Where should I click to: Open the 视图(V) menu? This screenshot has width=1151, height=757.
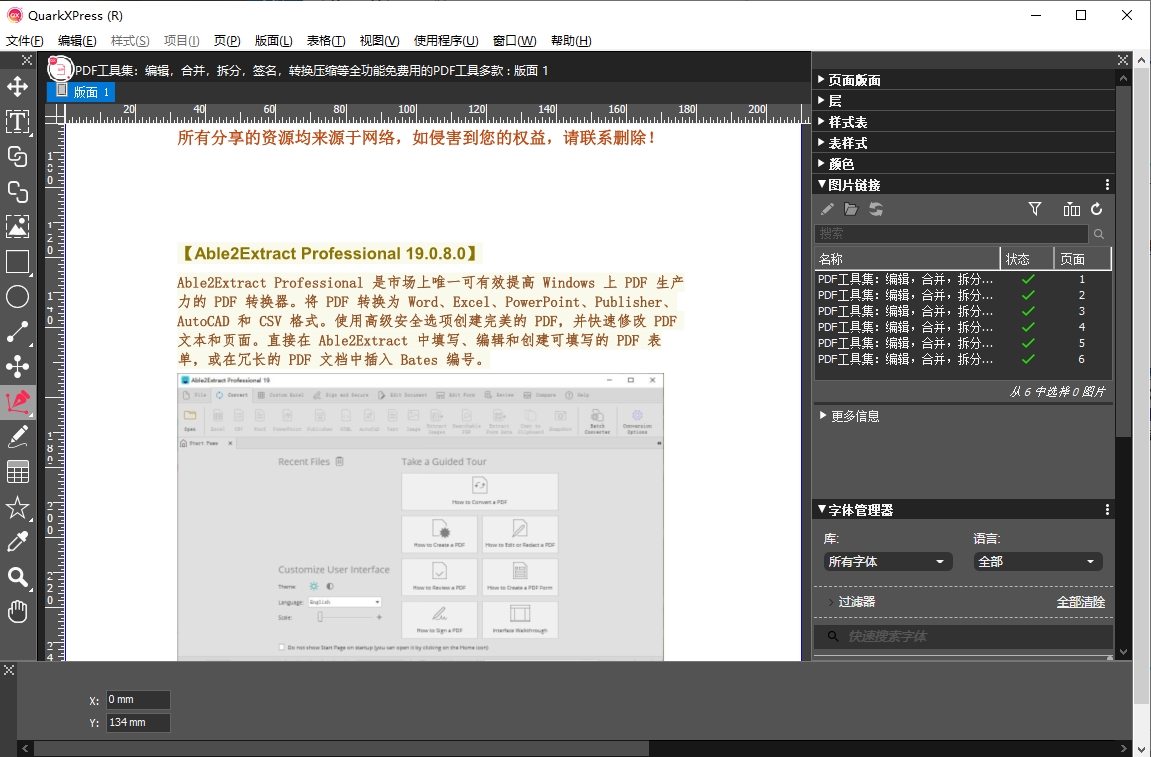coord(380,40)
